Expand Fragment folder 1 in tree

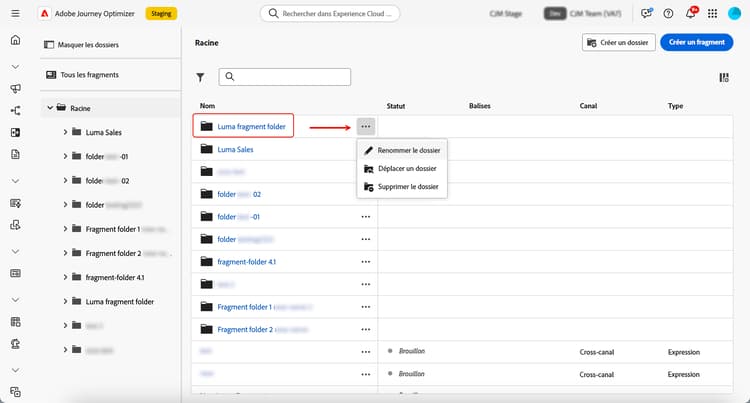click(x=65, y=229)
